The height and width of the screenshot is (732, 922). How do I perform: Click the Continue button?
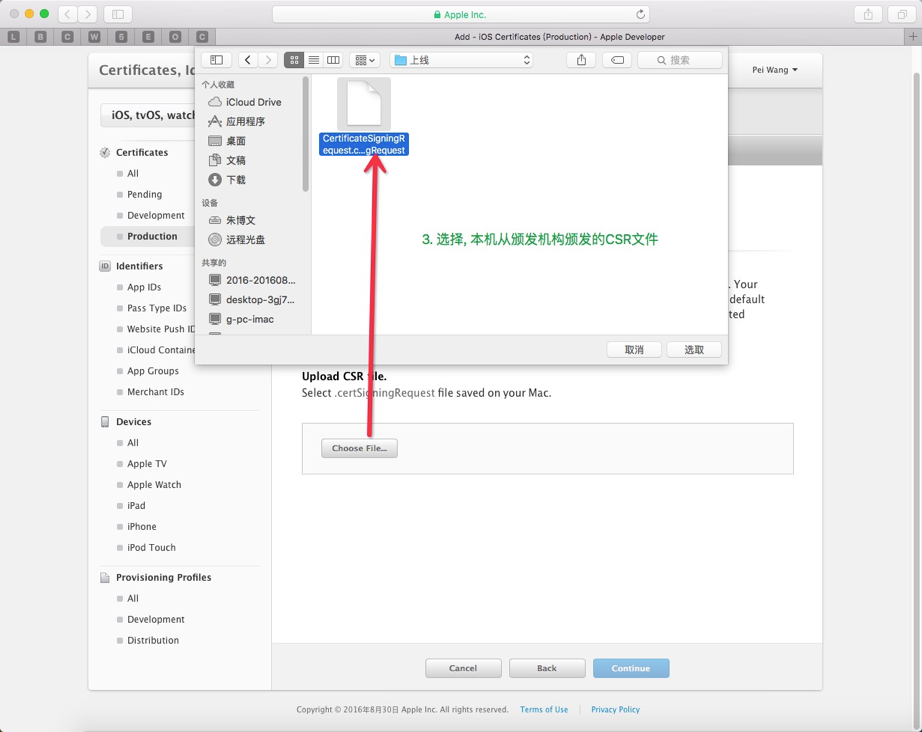631,669
